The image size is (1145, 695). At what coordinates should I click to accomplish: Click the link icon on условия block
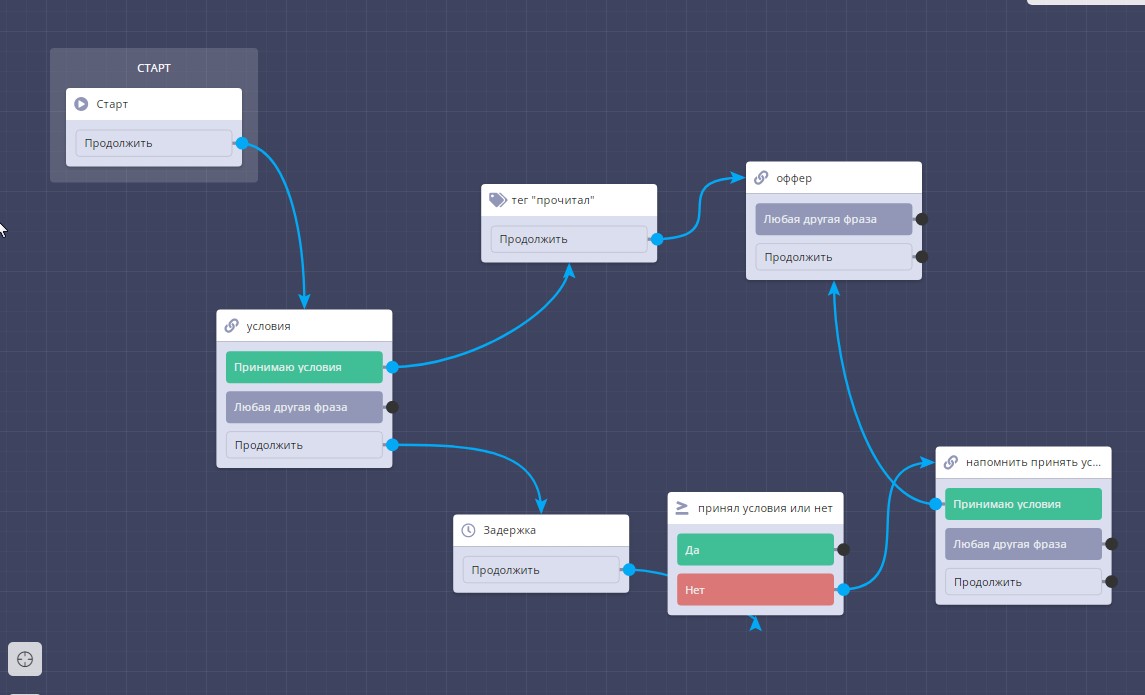click(x=232, y=326)
